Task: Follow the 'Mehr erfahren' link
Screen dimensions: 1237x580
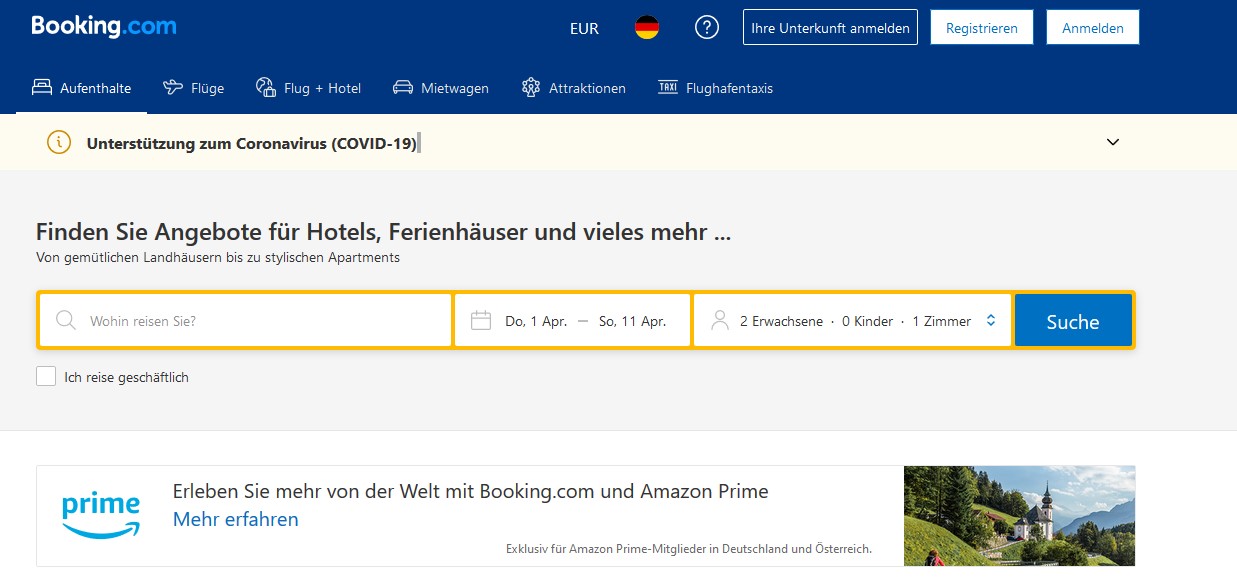Action: pyautogui.click(x=236, y=519)
